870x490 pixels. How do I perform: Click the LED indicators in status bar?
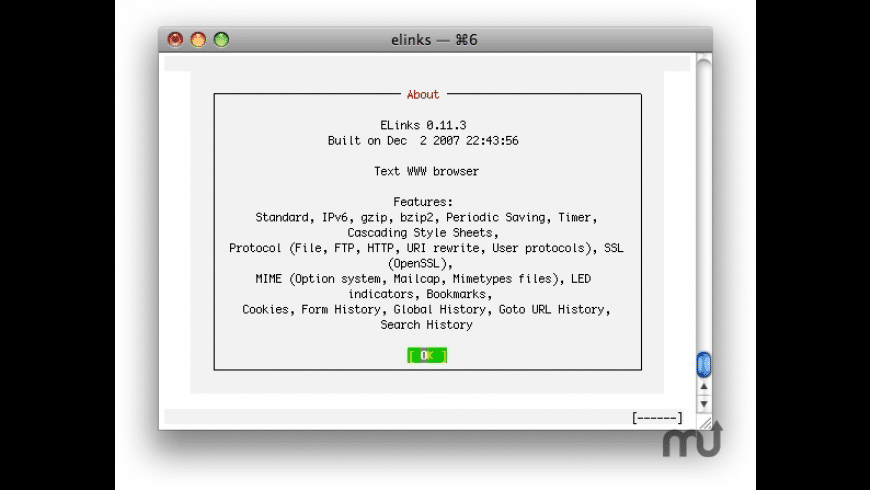[657, 418]
